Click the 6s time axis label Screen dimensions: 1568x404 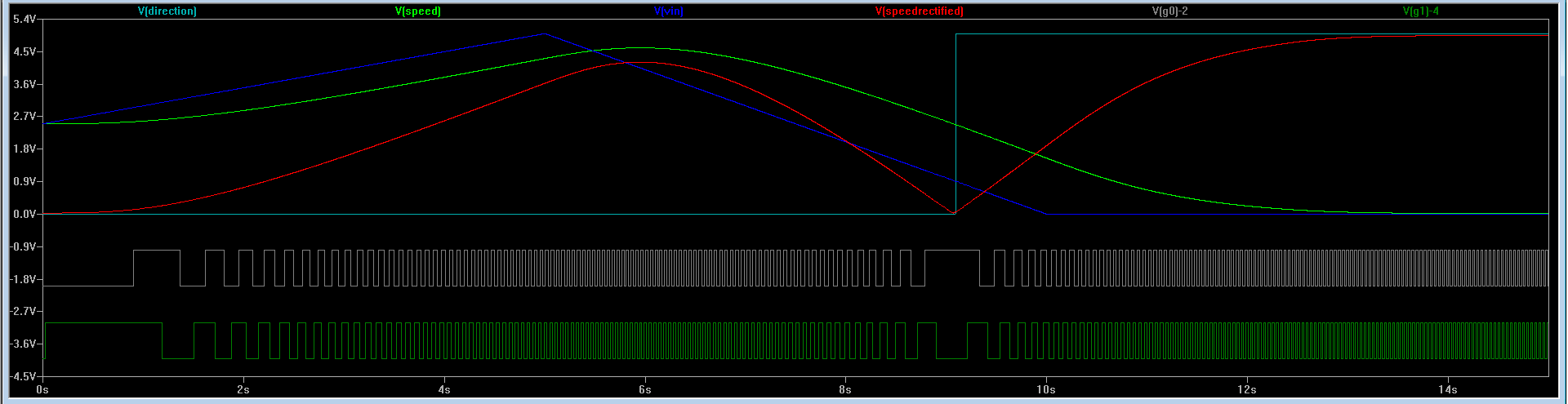point(645,389)
